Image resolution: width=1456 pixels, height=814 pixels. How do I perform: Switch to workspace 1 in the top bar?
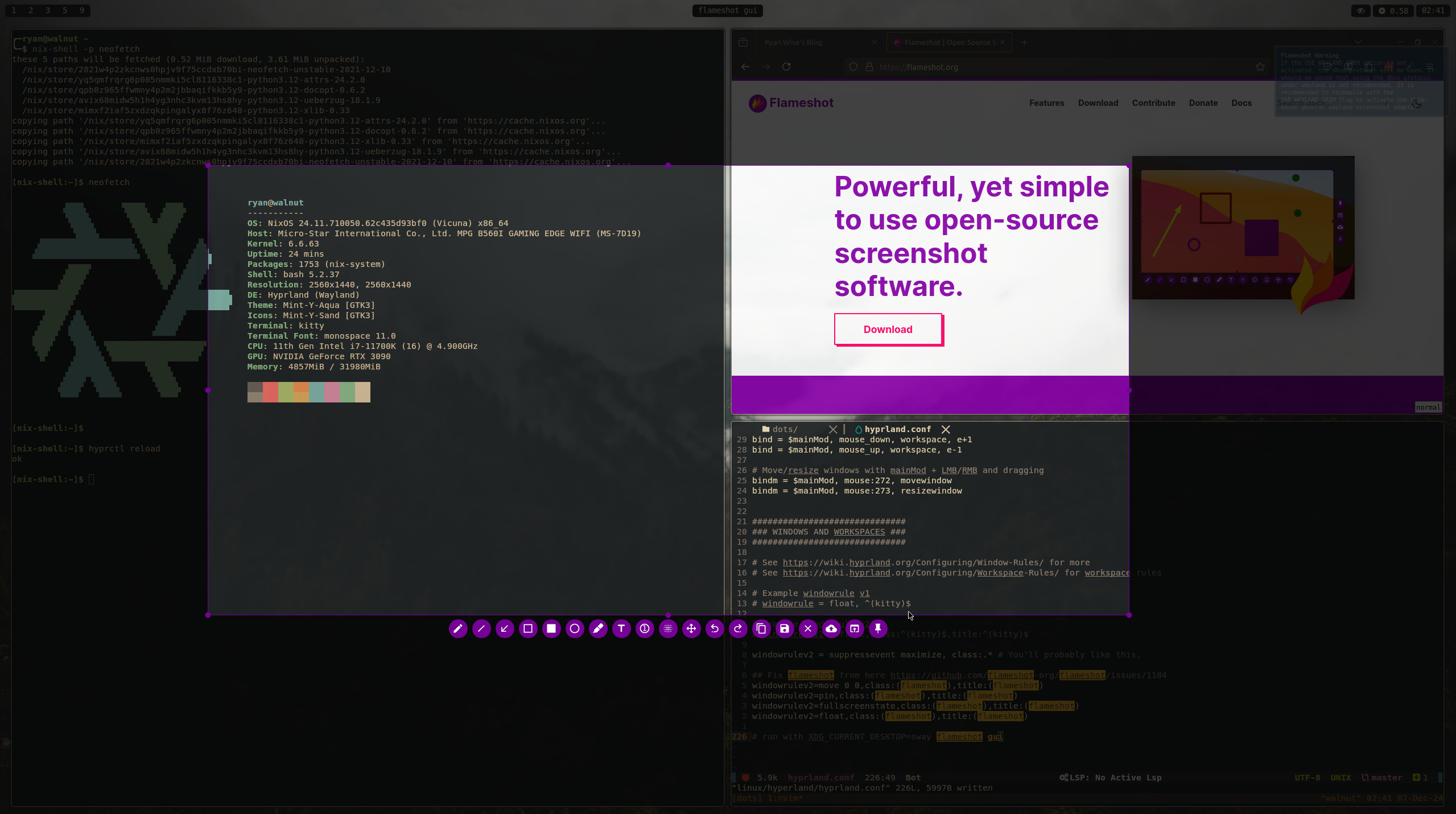click(x=14, y=10)
